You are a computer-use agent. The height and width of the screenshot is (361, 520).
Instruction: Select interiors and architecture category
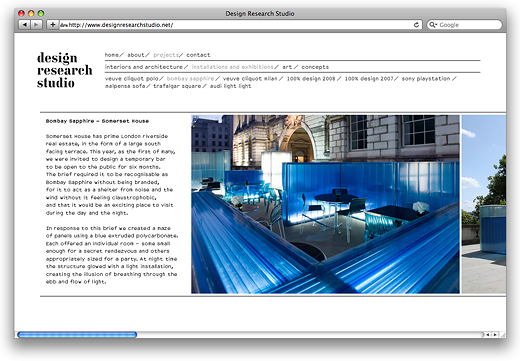tap(144, 67)
